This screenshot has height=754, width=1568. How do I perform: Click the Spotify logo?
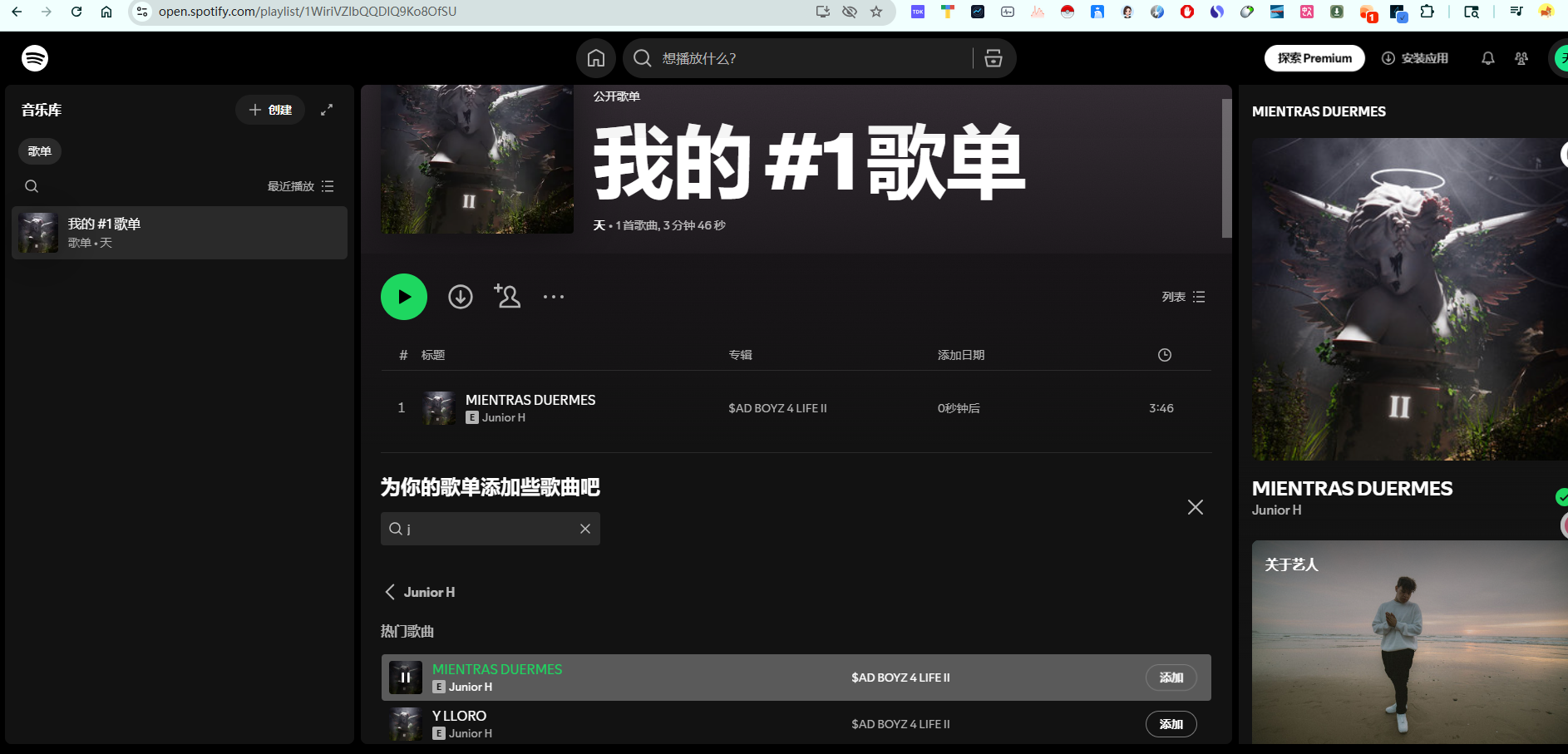[x=35, y=58]
